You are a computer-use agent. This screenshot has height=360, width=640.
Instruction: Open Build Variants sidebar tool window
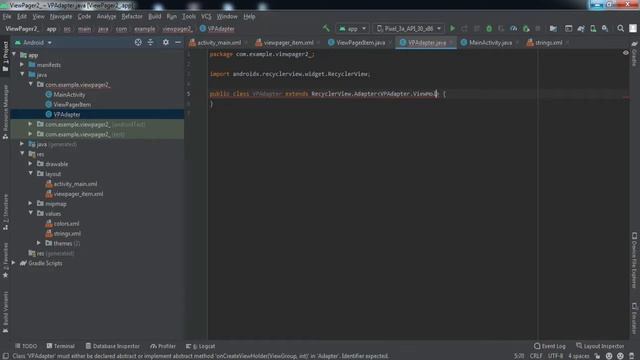click(5, 312)
